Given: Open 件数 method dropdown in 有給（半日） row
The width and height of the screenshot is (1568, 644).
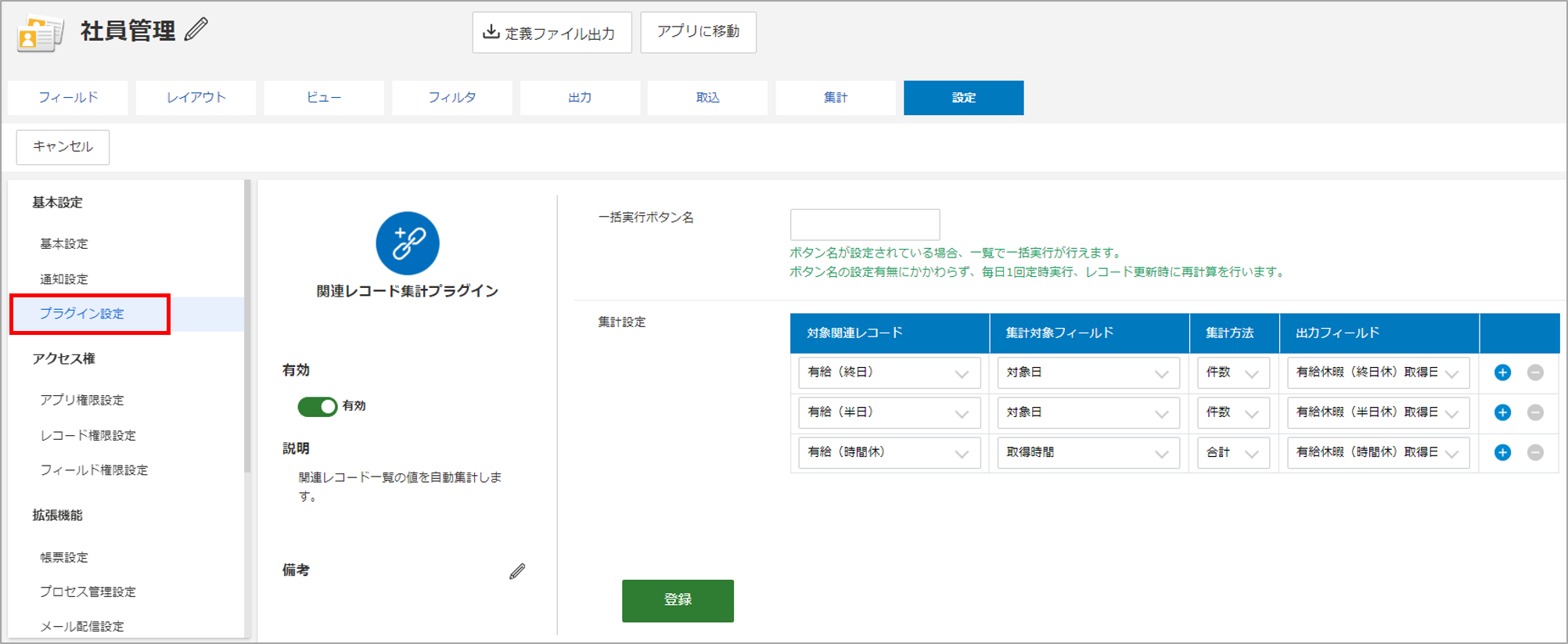Looking at the screenshot, I should point(1233,412).
